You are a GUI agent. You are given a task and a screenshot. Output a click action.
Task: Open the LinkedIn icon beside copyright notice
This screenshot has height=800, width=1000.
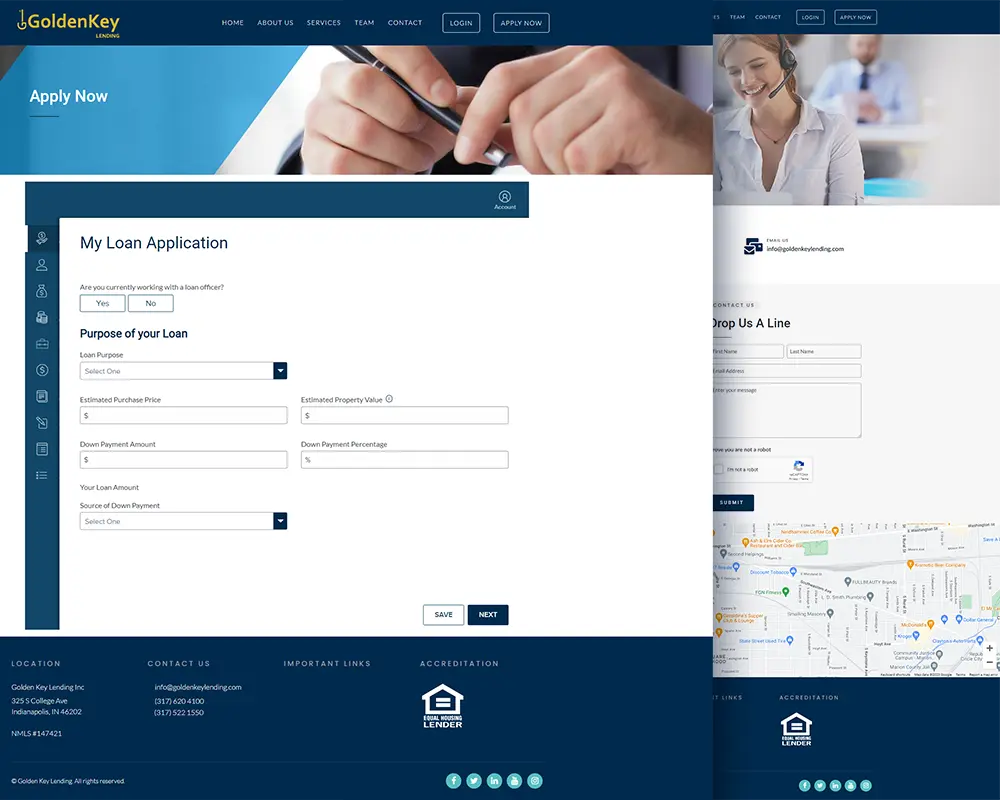494,781
